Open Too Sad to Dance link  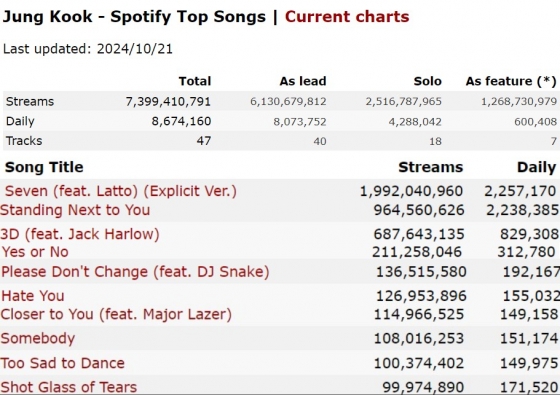tap(62, 363)
